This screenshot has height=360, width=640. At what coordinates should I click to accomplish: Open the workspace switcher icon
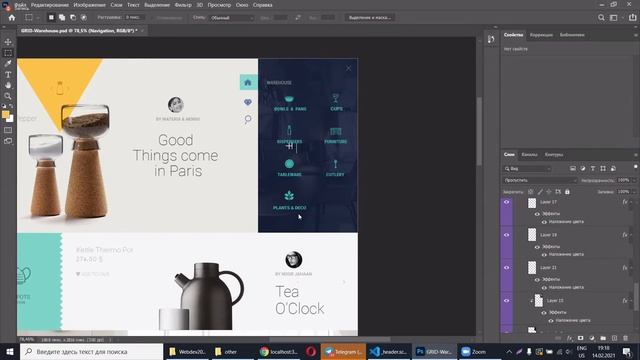coord(614,18)
